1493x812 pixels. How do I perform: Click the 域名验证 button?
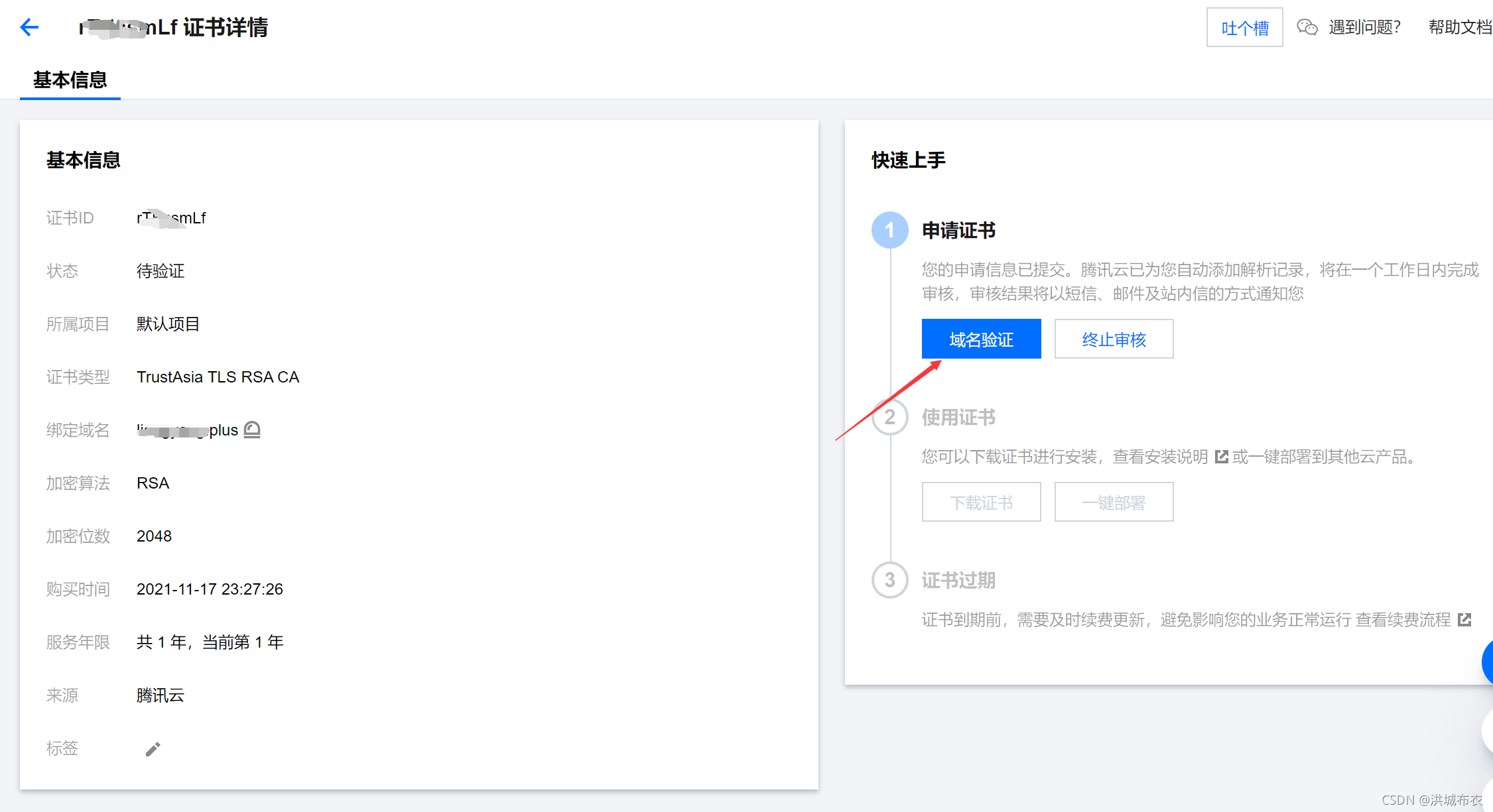pos(981,339)
